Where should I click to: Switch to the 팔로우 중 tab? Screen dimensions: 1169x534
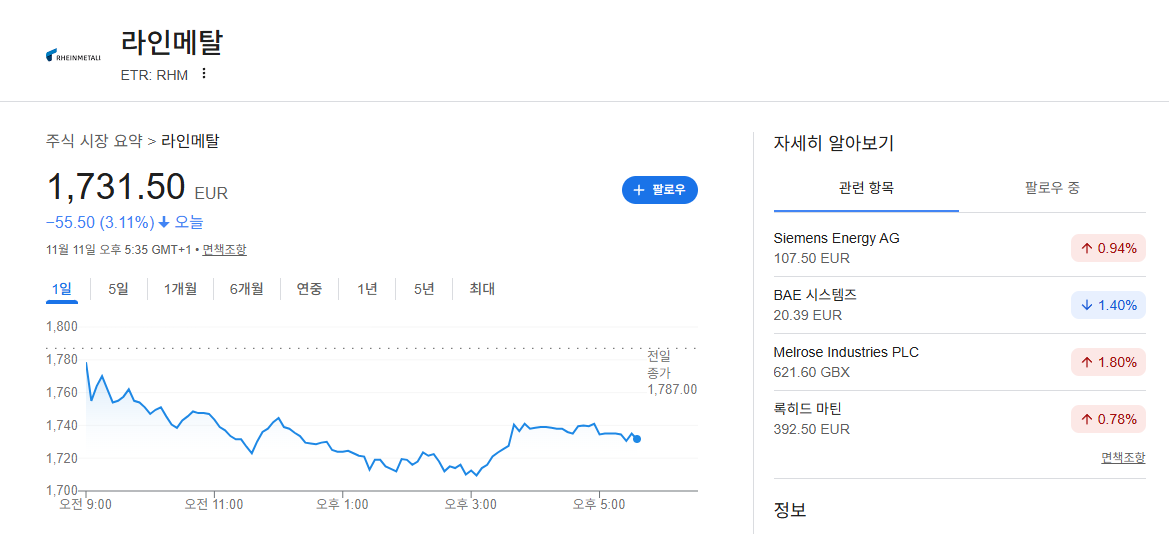coord(1053,188)
